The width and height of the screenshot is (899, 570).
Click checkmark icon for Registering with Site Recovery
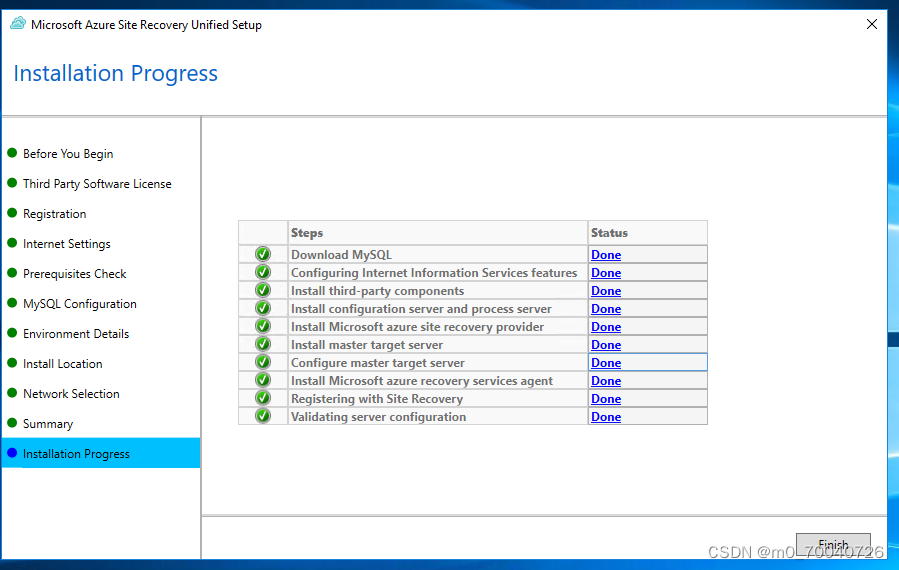(263, 398)
